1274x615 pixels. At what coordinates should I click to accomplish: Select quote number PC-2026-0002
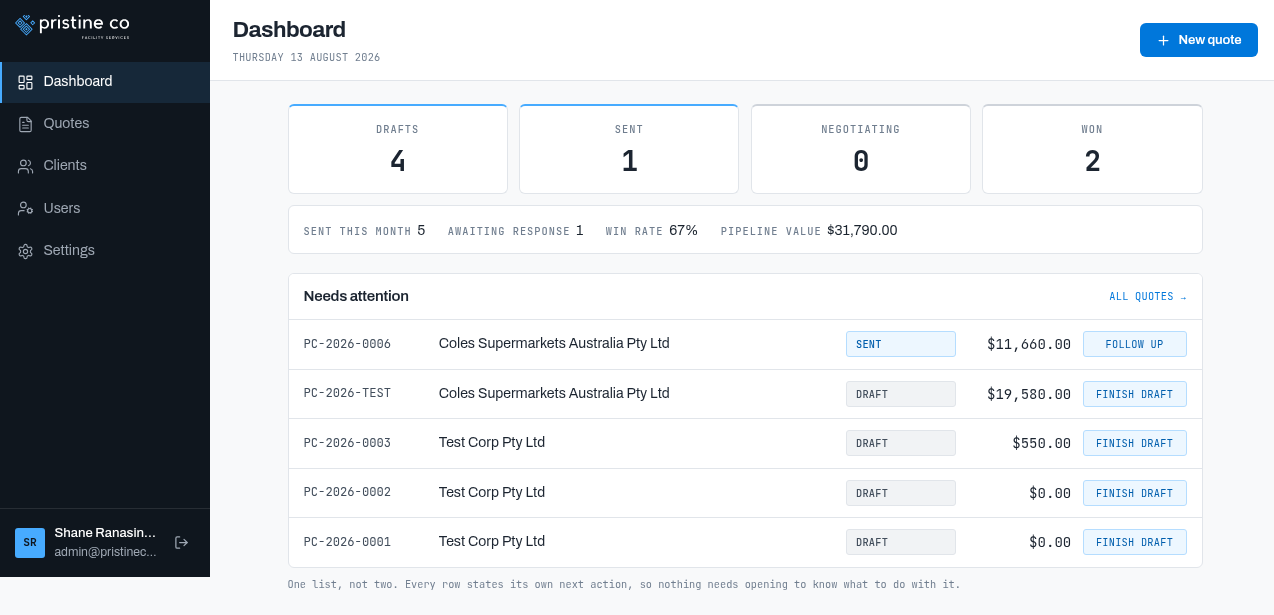click(x=347, y=493)
